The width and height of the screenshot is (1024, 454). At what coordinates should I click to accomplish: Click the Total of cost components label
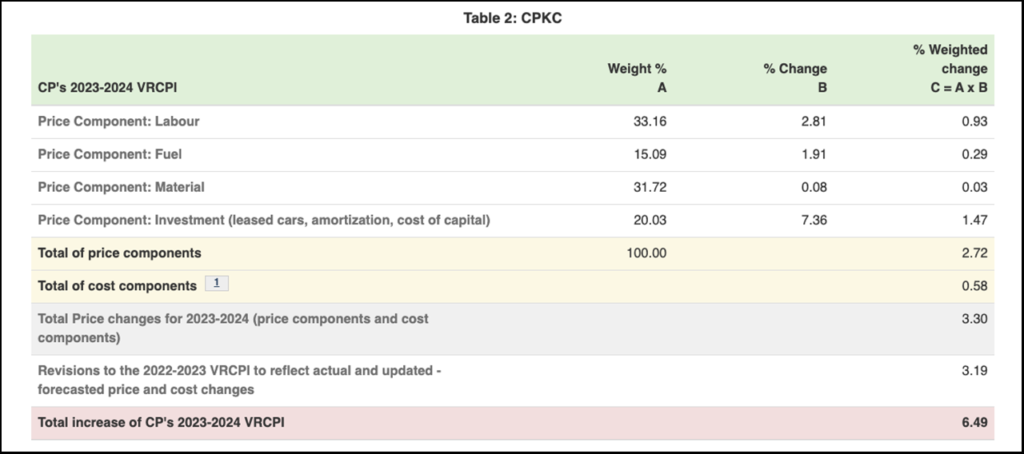point(117,286)
